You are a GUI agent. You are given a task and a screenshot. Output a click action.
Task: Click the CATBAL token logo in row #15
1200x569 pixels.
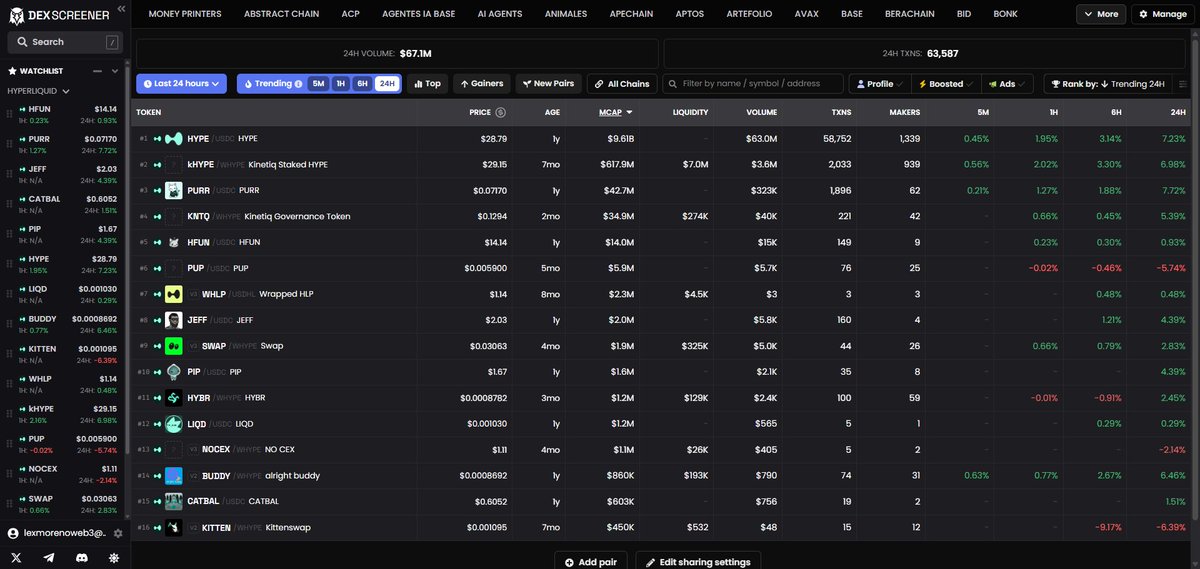tap(174, 502)
